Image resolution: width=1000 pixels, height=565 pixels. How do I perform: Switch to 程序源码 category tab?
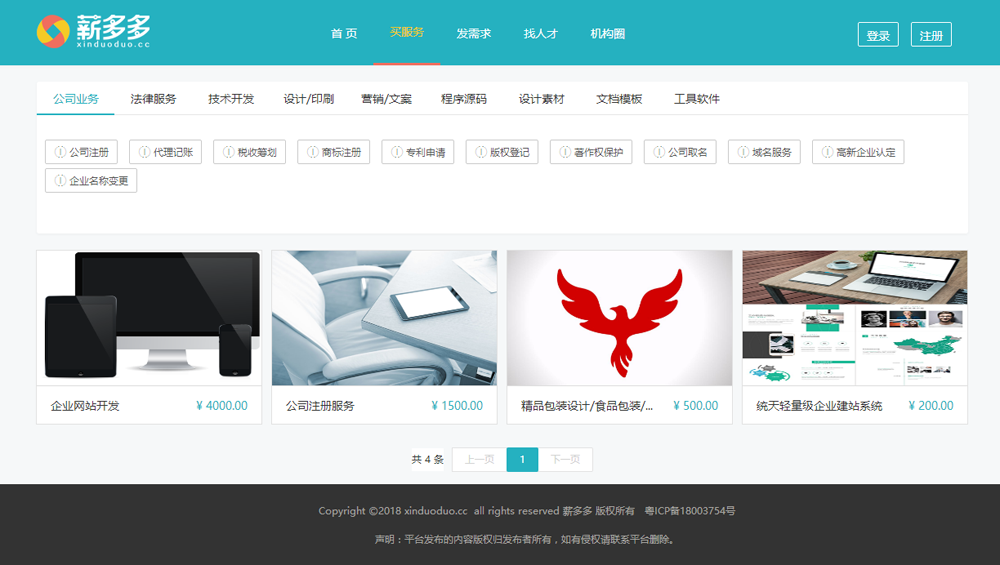tap(464, 99)
